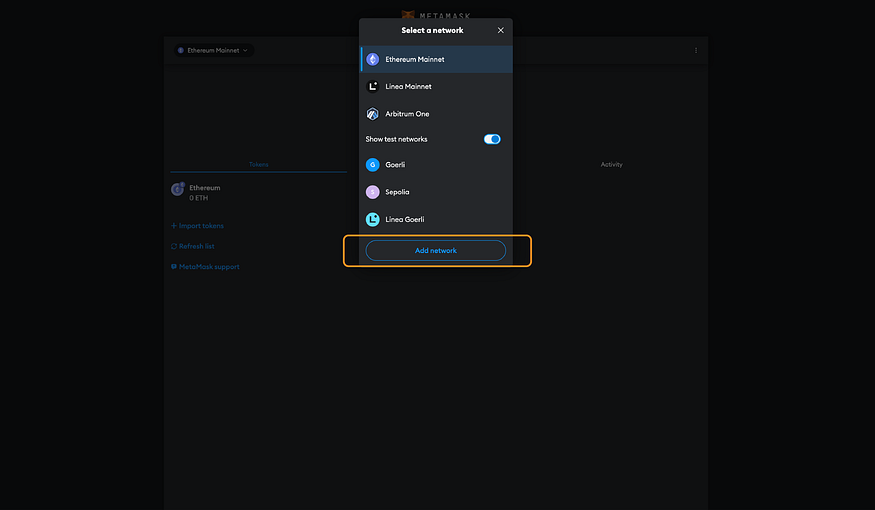875x510 pixels.
Task: Click the Ethereum token icon in token list
Action: [x=177, y=190]
